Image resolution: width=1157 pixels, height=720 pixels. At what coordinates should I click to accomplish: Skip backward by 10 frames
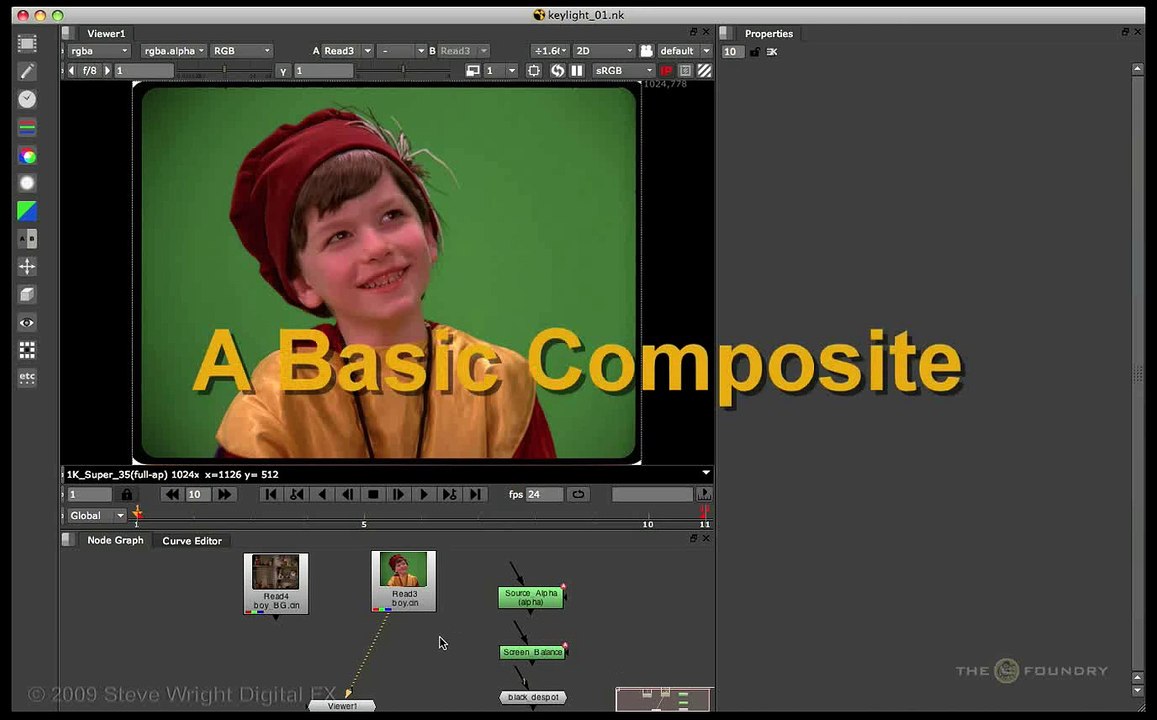tap(172, 494)
